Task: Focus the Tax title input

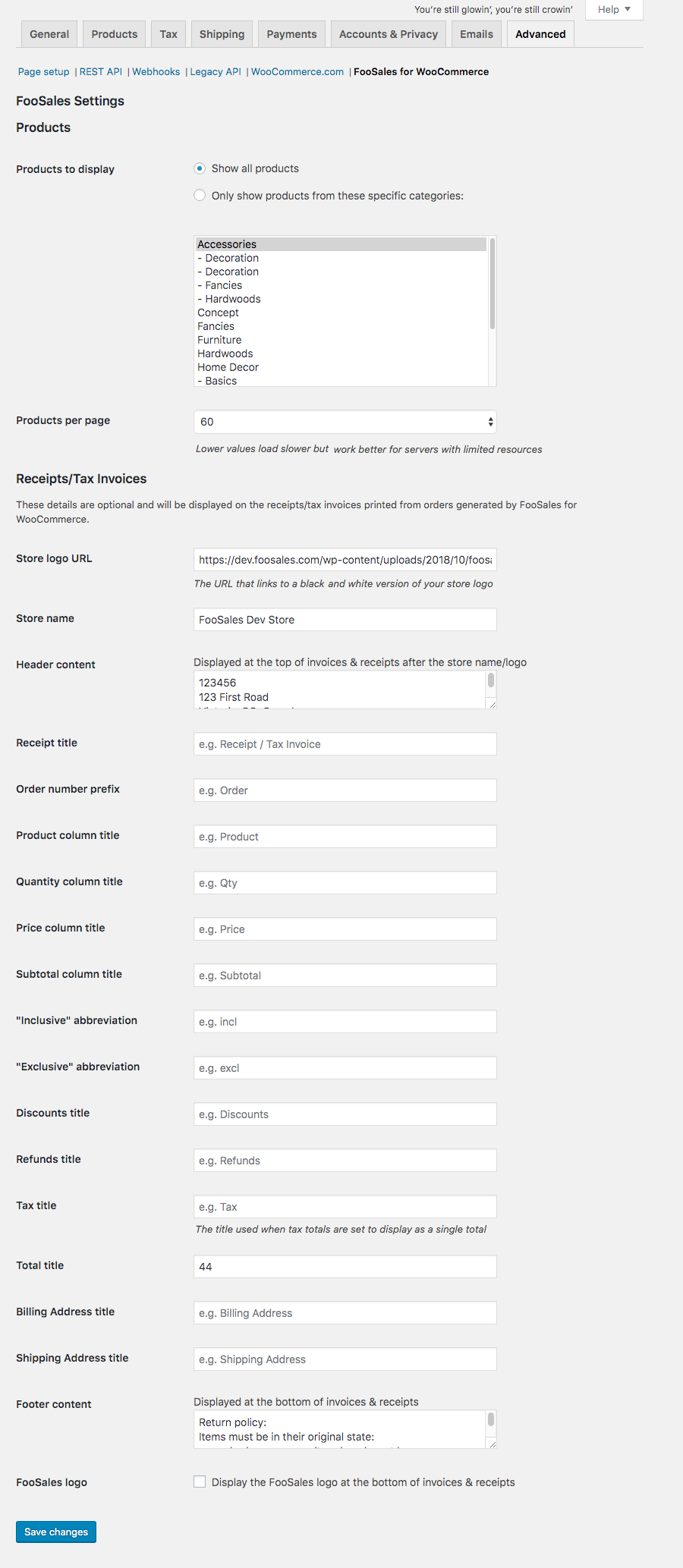Action: tap(345, 1207)
